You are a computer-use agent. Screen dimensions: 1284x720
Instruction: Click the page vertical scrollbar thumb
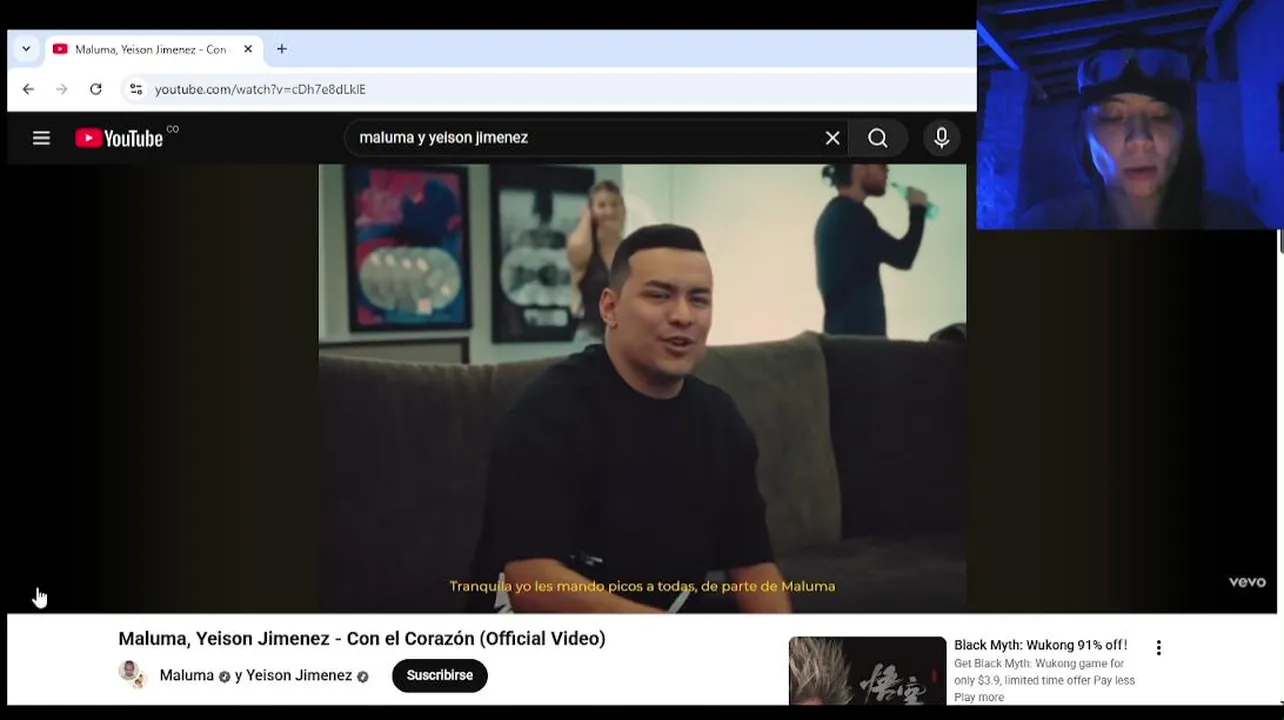pos(1280,241)
